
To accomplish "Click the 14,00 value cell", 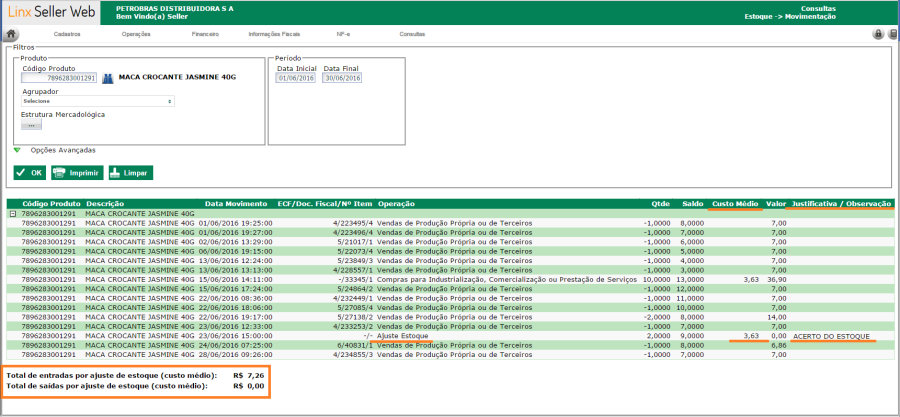I will click(777, 317).
